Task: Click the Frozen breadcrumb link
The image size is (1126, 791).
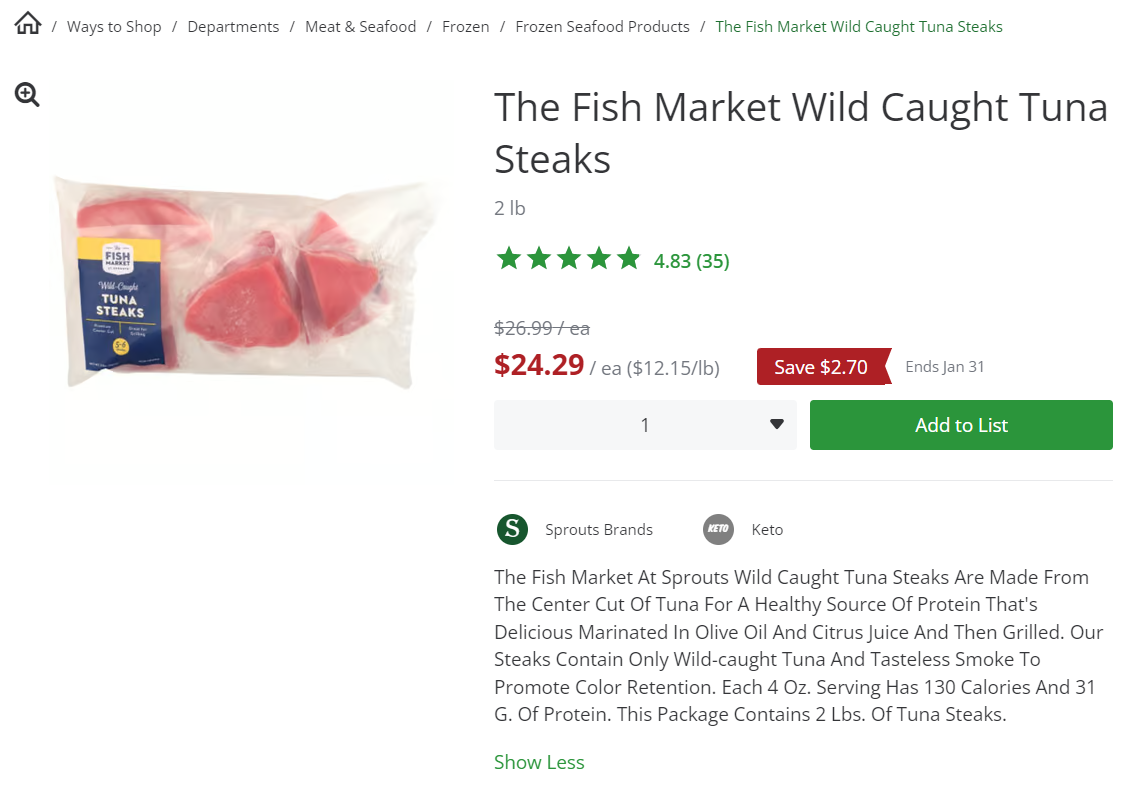Action: point(466,26)
